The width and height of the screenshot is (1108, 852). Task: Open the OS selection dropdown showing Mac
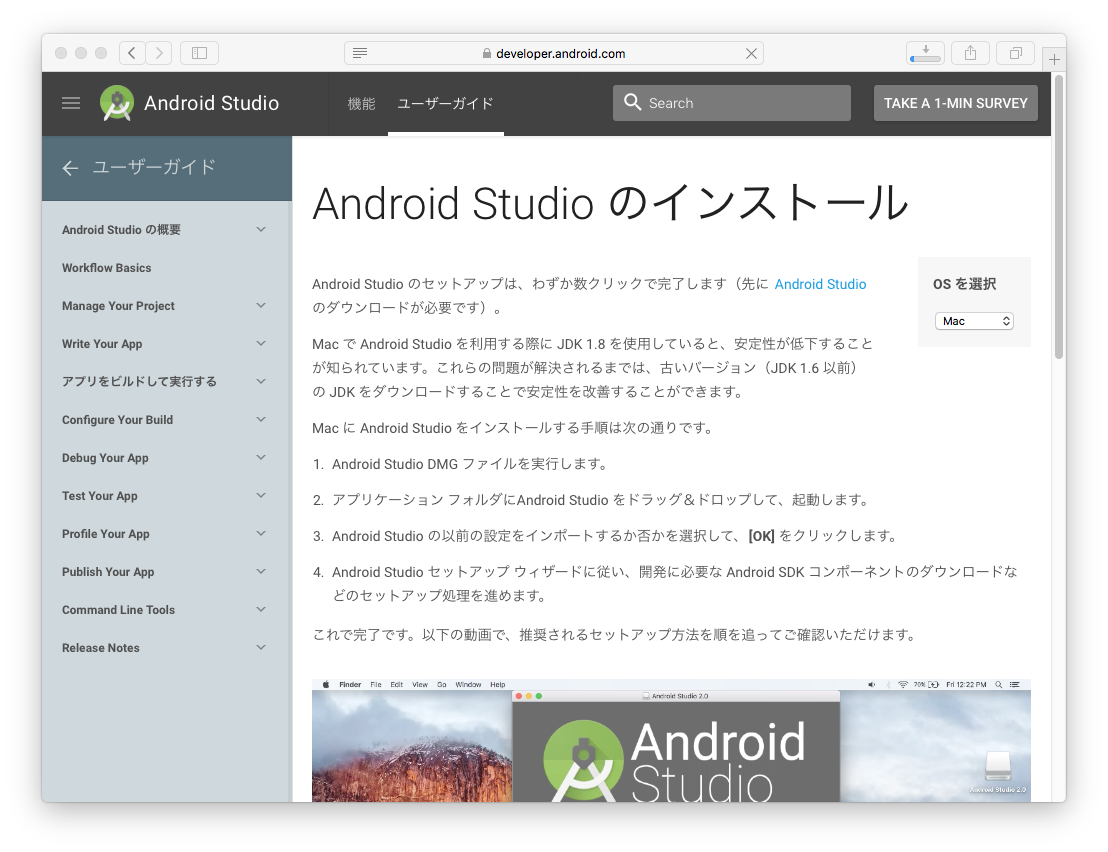[x=974, y=321]
